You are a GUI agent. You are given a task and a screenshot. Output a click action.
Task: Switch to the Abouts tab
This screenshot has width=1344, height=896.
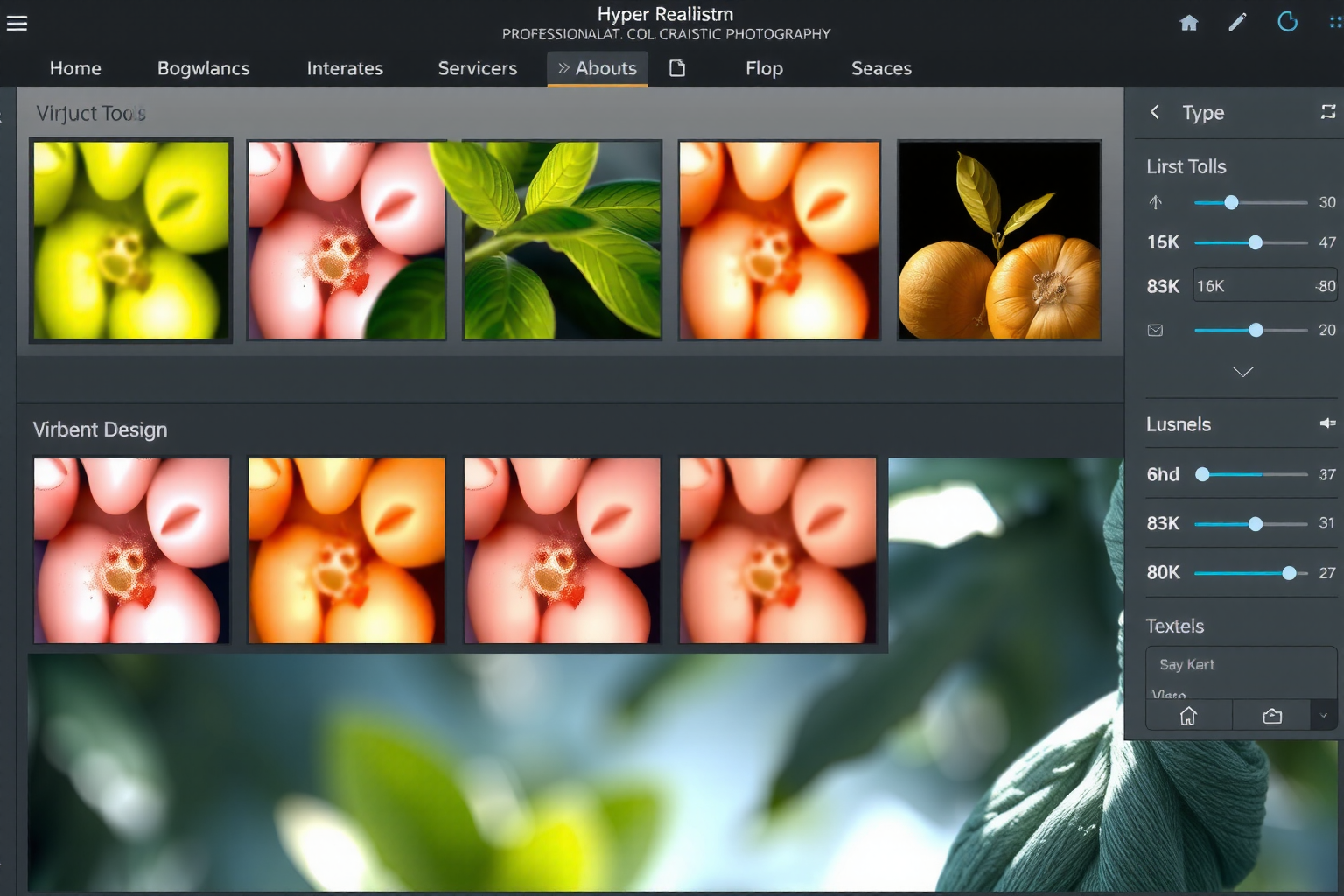pyautogui.click(x=598, y=68)
